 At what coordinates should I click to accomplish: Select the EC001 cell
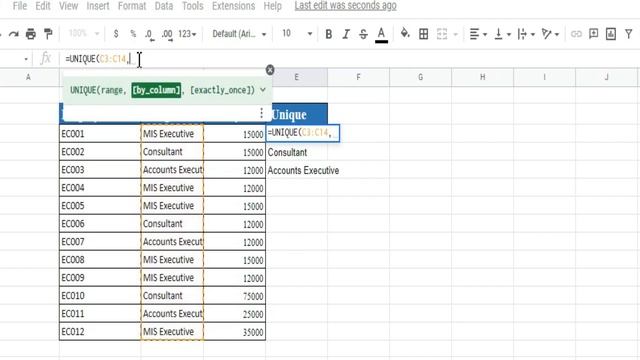click(x=100, y=134)
